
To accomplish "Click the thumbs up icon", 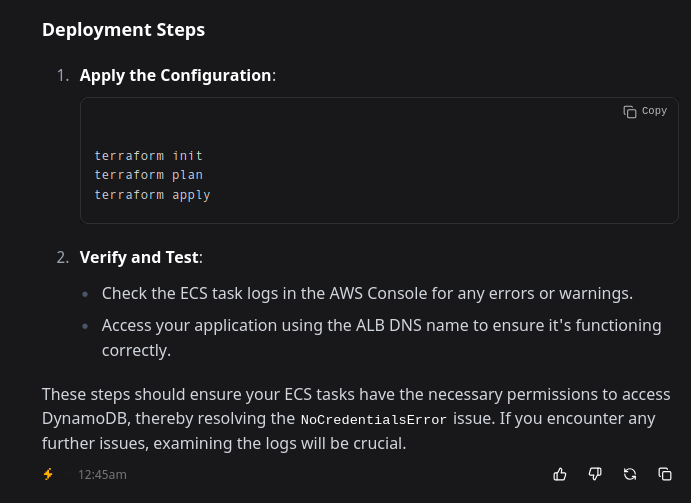I will coord(560,474).
